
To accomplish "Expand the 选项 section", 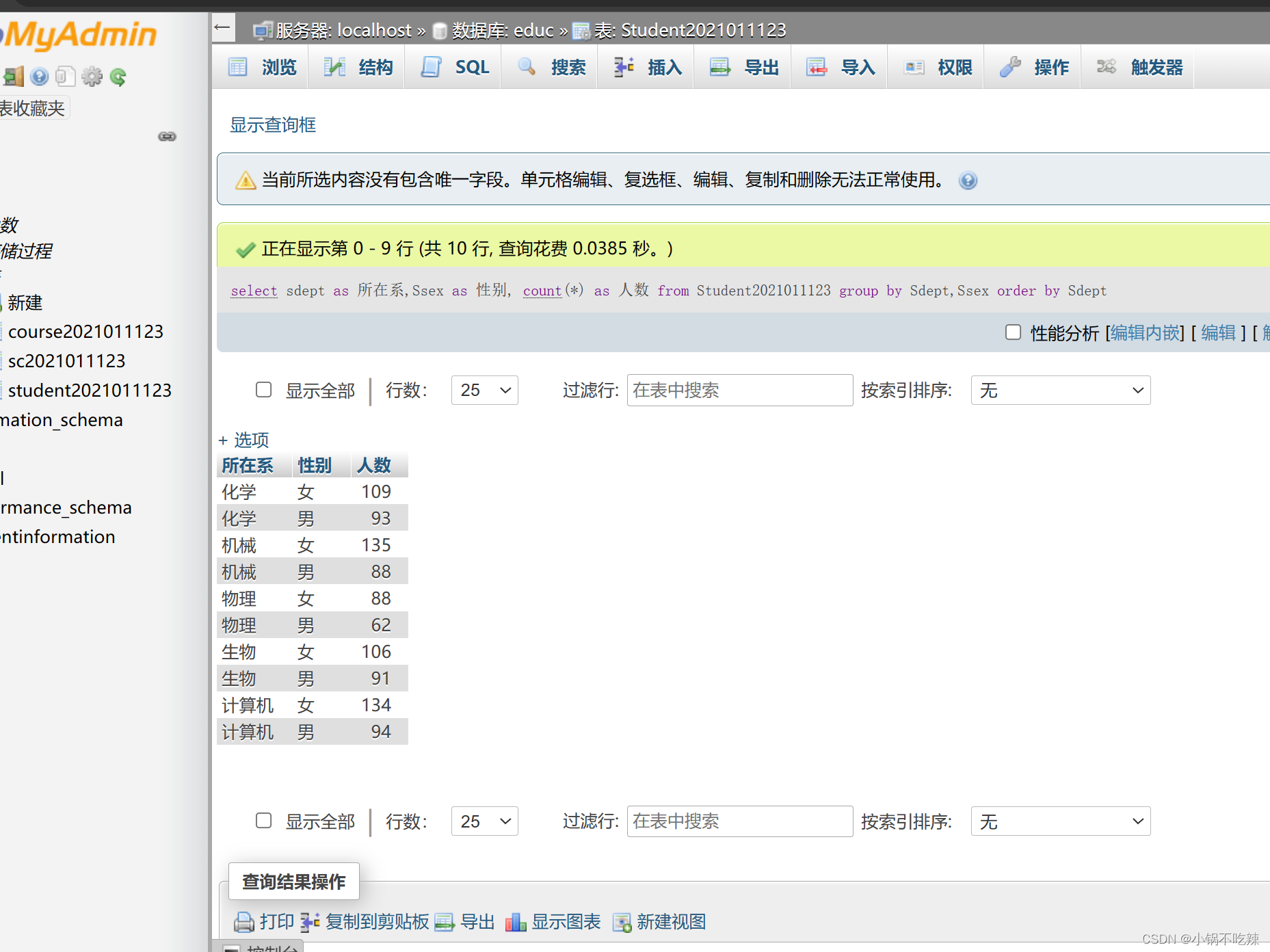I will [243, 440].
